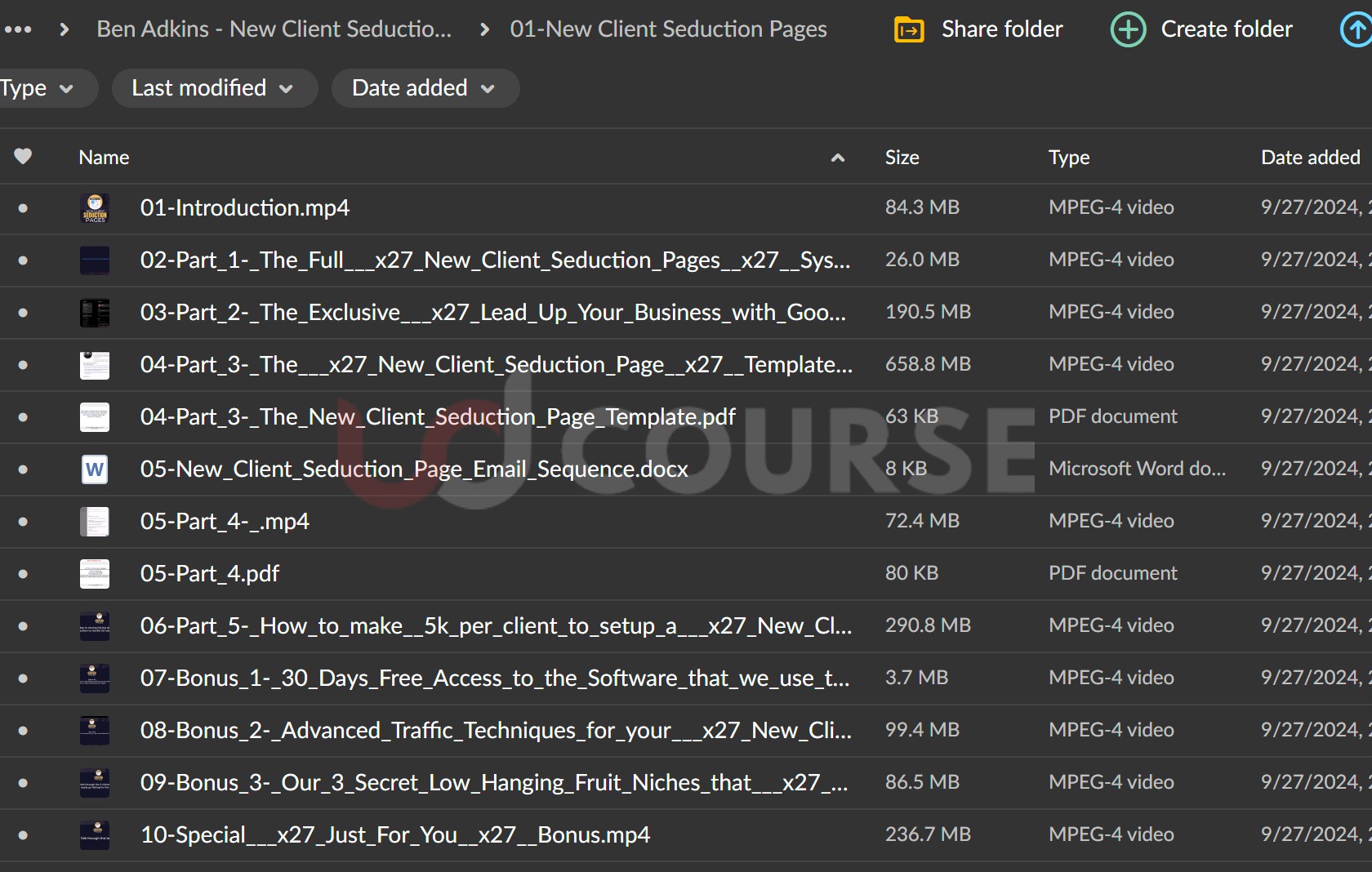1372x872 pixels.
Task: Go to 01-New Client Seduction Pages breadcrumb
Action: (x=668, y=29)
